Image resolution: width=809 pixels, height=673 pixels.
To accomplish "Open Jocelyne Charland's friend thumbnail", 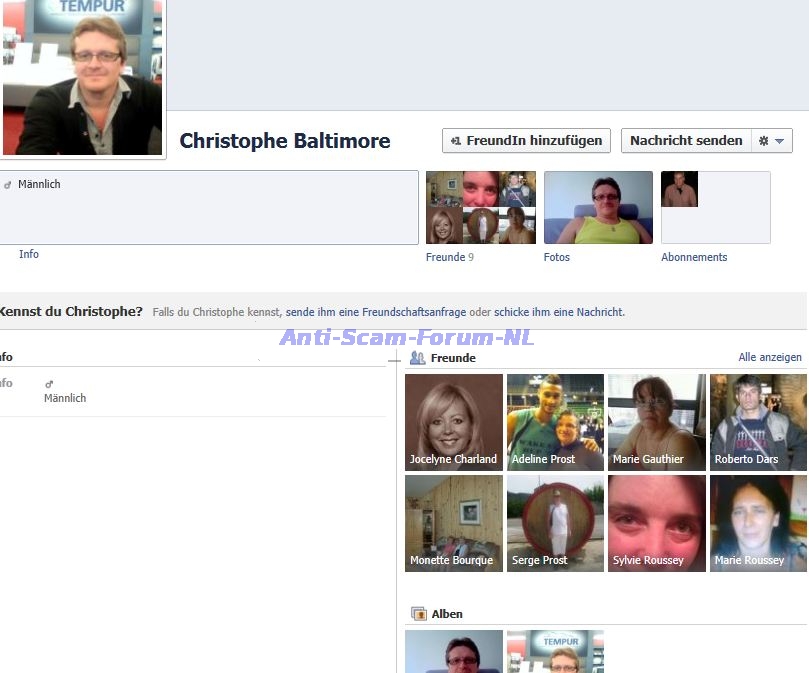I will 453,422.
